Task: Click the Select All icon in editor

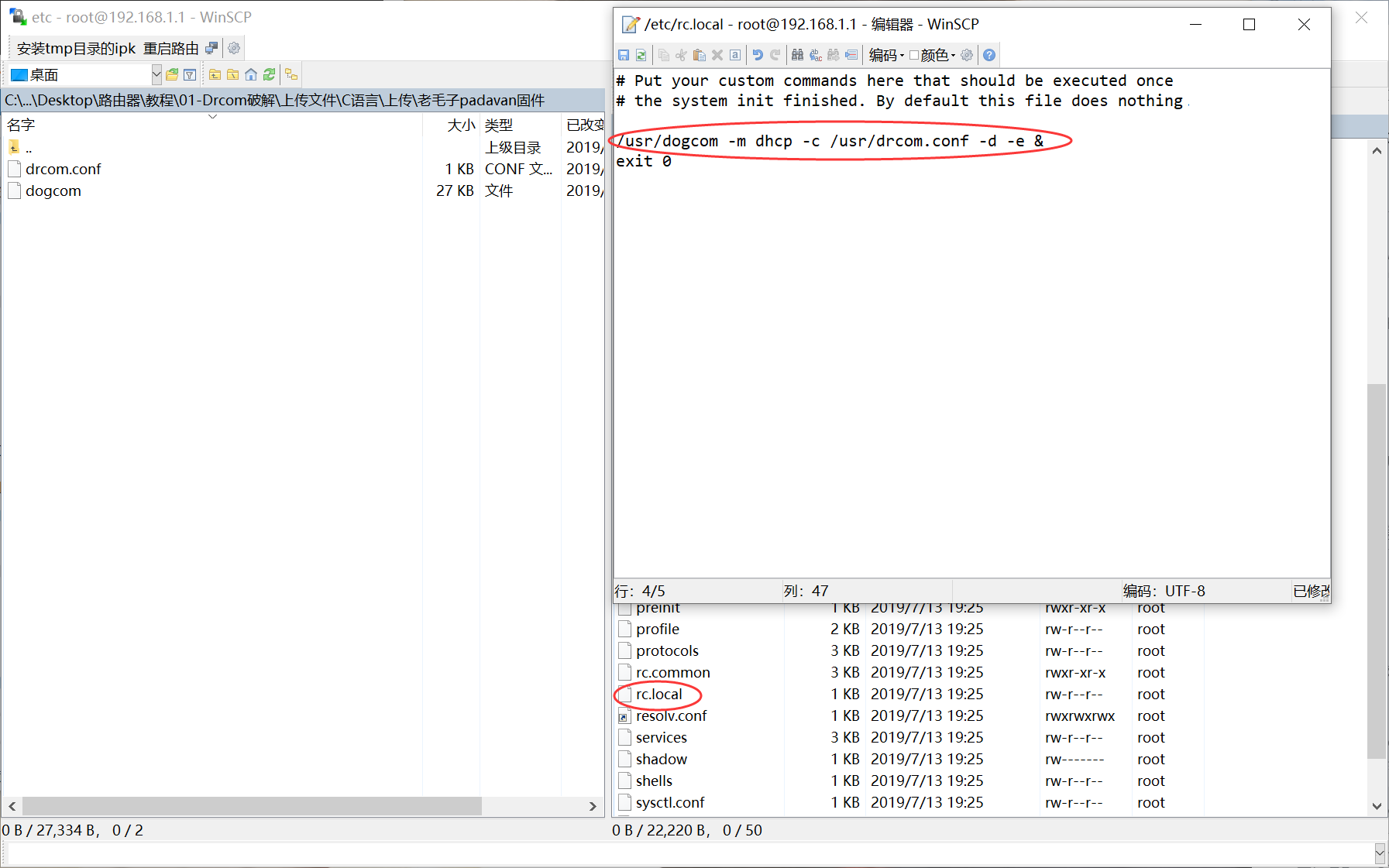Action: [x=735, y=55]
